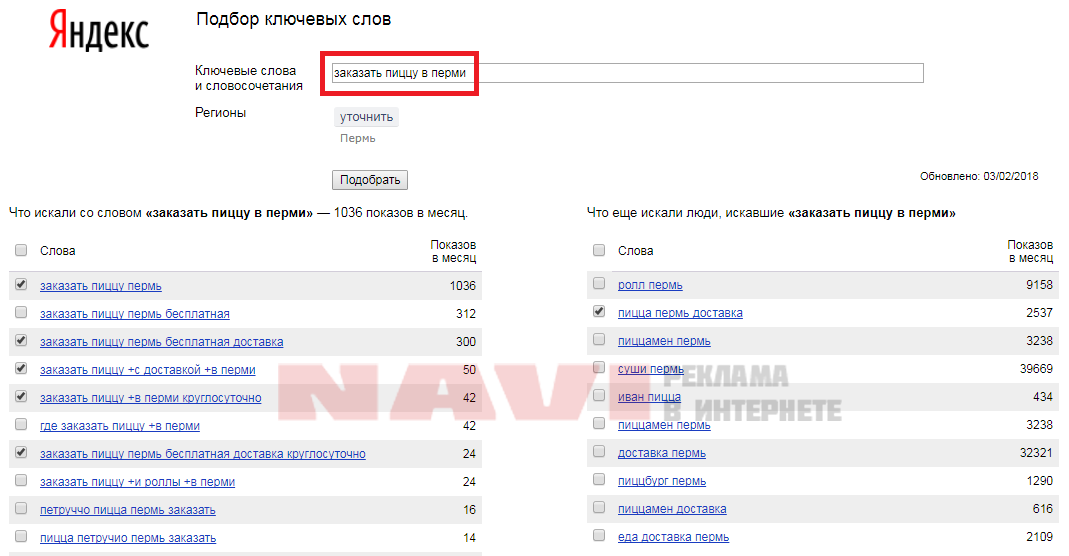Image resolution: width=1069 pixels, height=556 pixels.
Task: Open the бесплатная доставка круглосуточно keyword link
Action: [202, 454]
